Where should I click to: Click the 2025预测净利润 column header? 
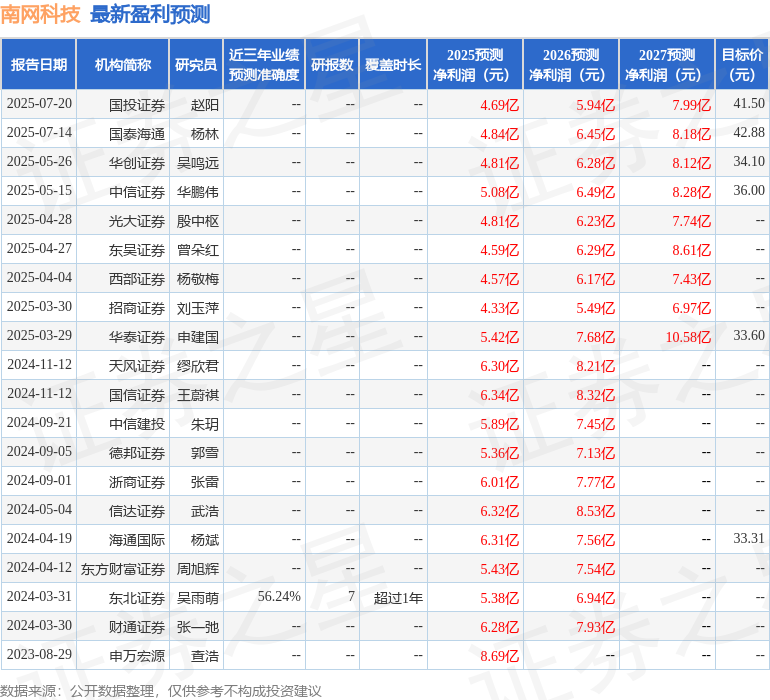pyautogui.click(x=475, y=65)
